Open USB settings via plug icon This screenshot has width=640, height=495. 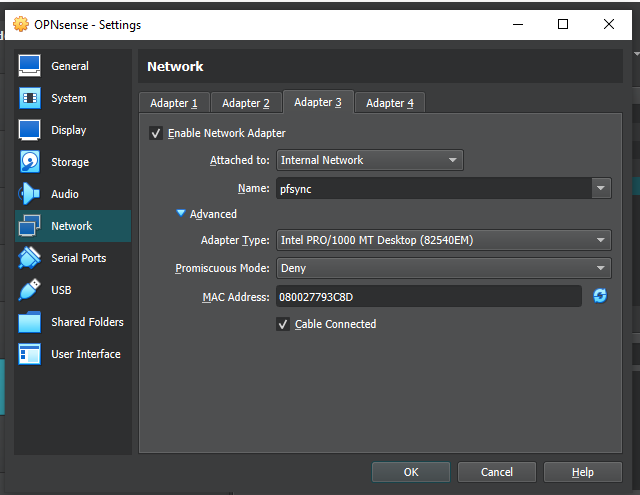click(x=29, y=290)
